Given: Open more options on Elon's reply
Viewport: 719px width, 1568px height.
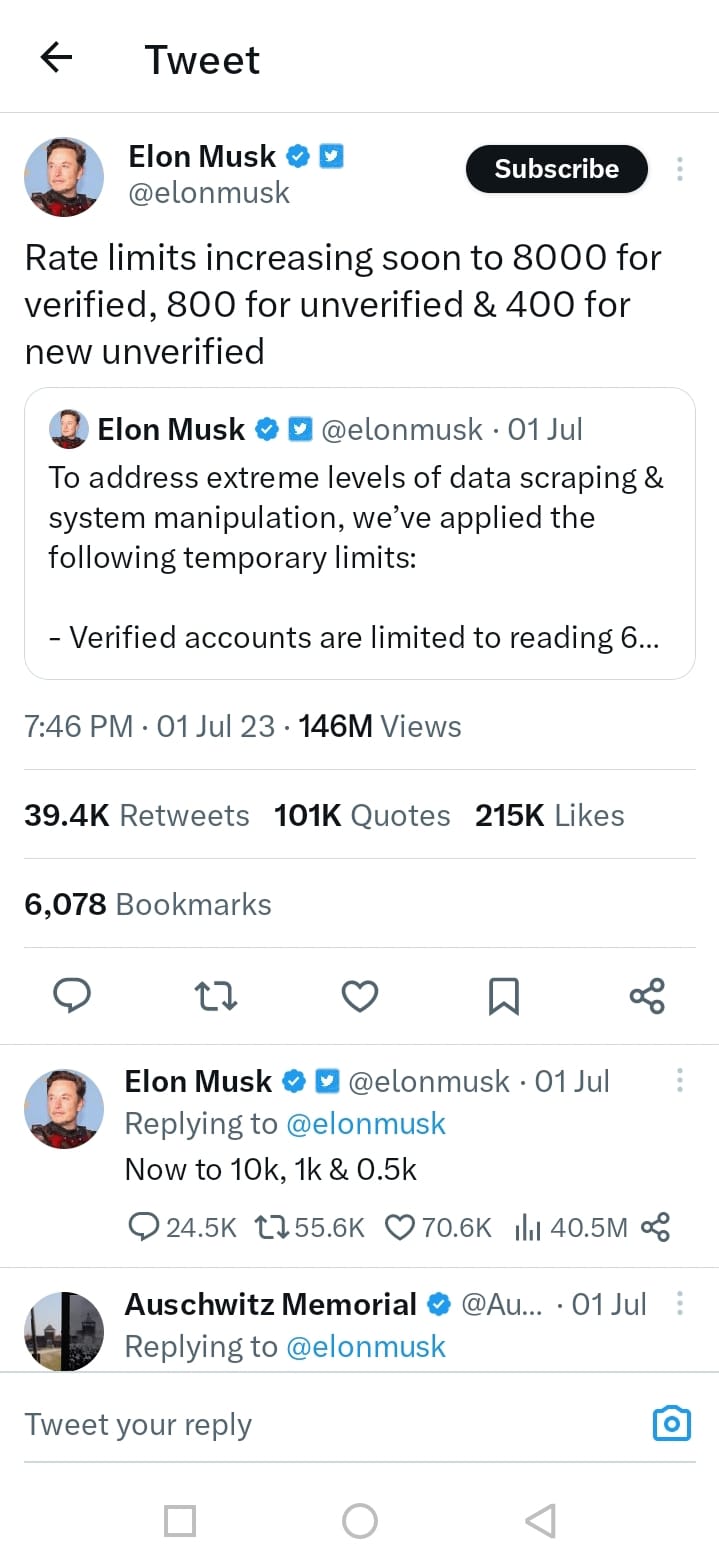Looking at the screenshot, I should point(680,1080).
